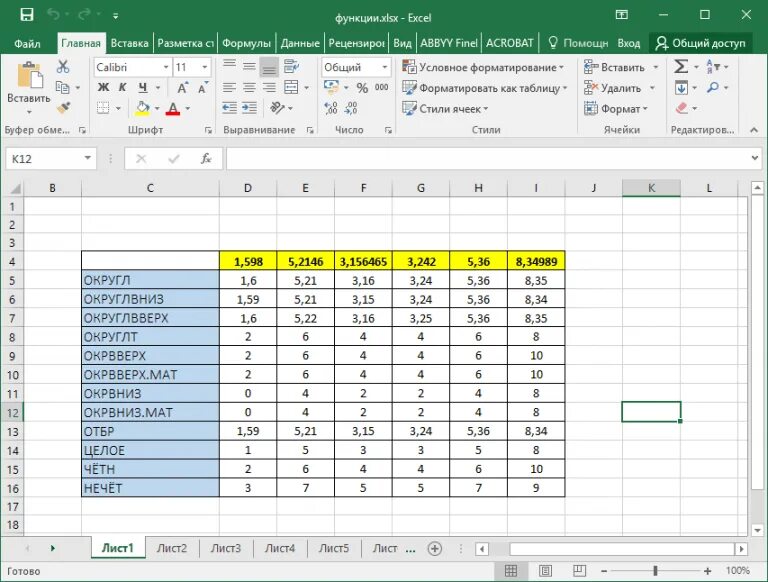The height and width of the screenshot is (582, 768).
Task: Align text to the top
Action: tap(229, 67)
